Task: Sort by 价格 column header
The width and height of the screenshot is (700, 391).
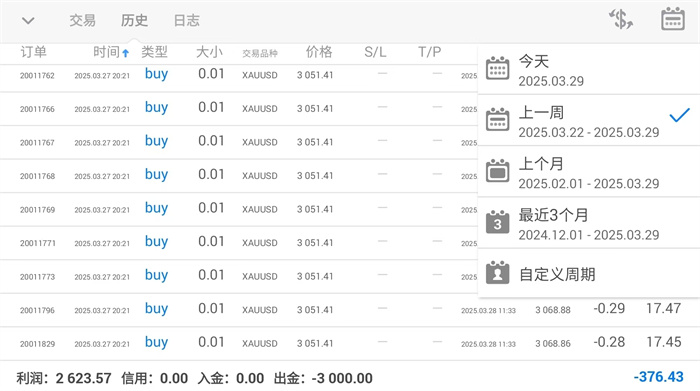Action: pyautogui.click(x=319, y=52)
